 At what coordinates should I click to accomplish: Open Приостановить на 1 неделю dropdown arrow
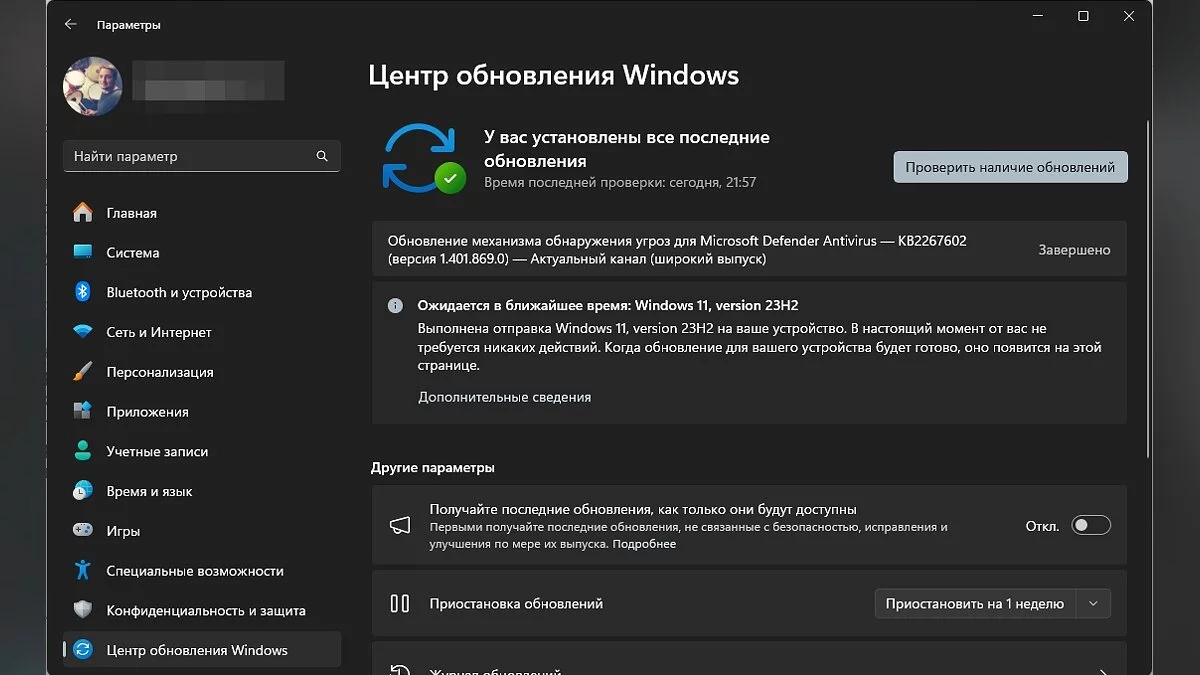pyautogui.click(x=1093, y=604)
